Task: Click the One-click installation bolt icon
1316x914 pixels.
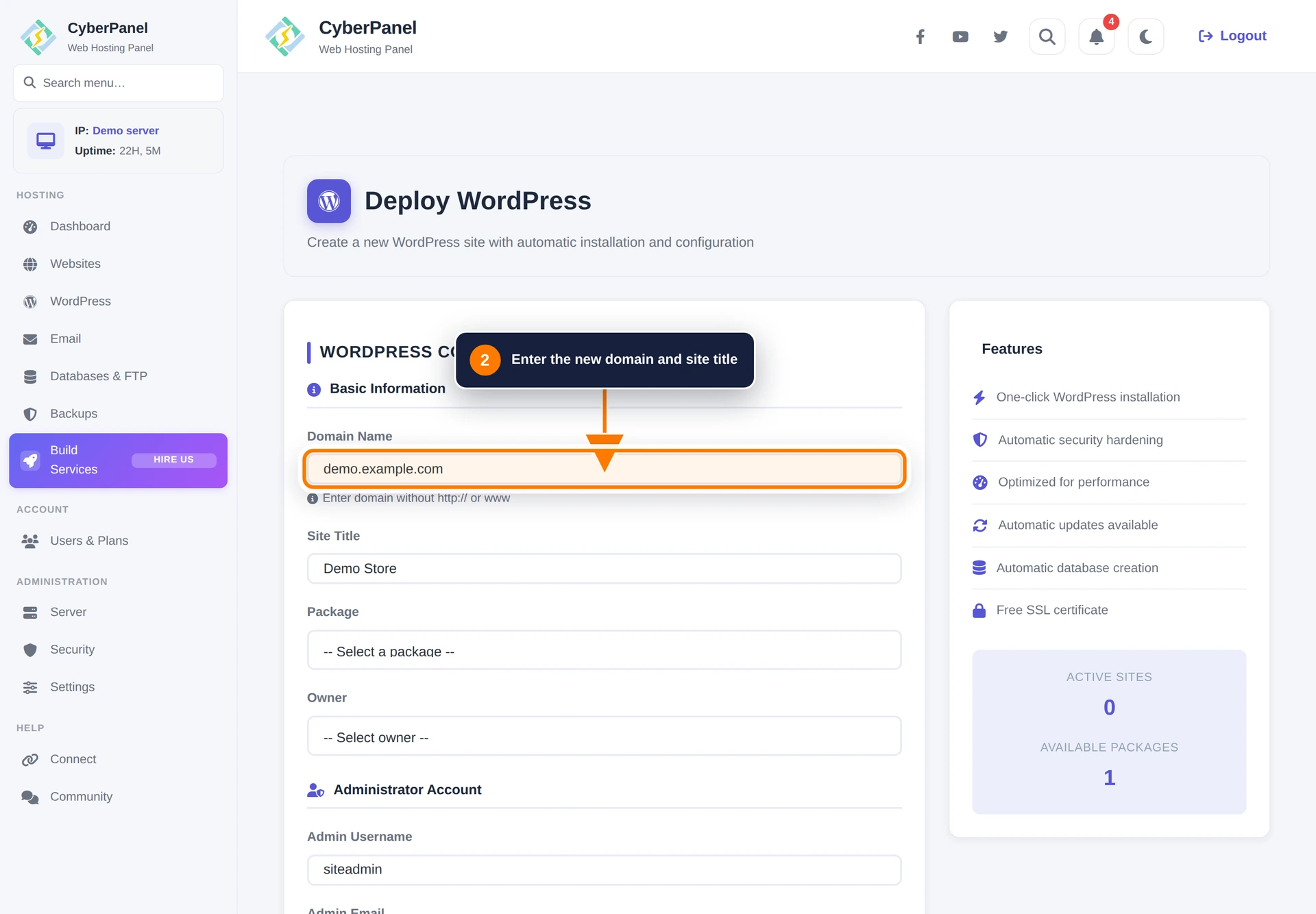Action: pyautogui.click(x=979, y=397)
